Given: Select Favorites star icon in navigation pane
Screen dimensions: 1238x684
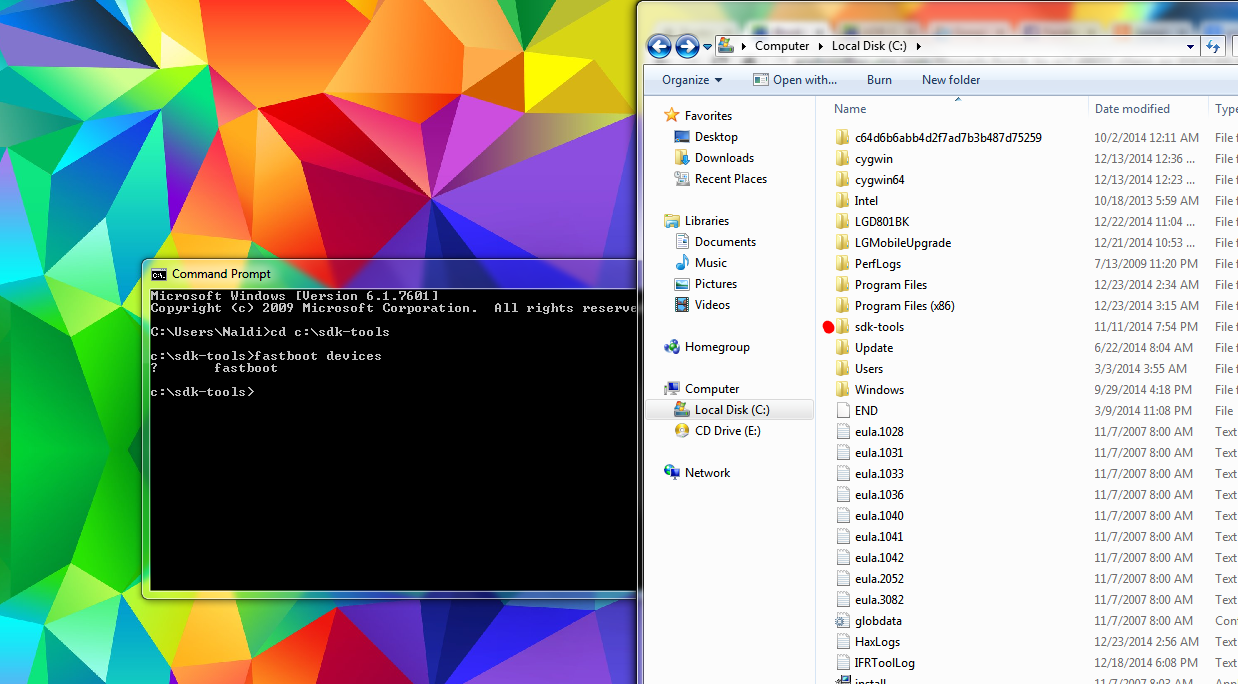Looking at the screenshot, I should (x=672, y=116).
